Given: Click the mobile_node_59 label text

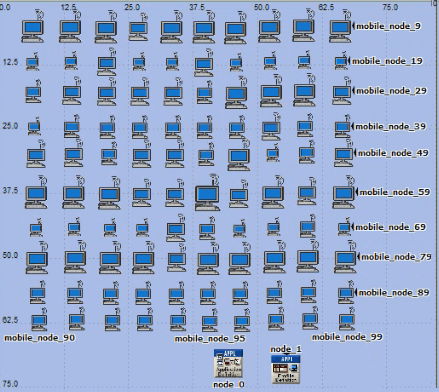Looking at the screenshot, I should tap(395, 192).
